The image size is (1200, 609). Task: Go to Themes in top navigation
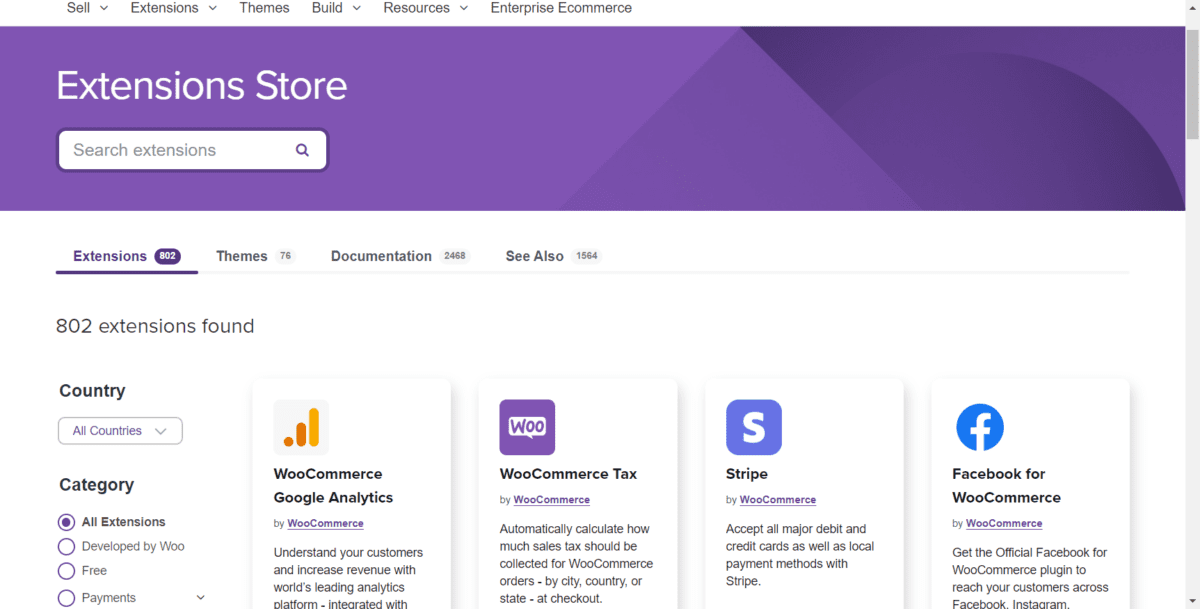click(x=264, y=8)
